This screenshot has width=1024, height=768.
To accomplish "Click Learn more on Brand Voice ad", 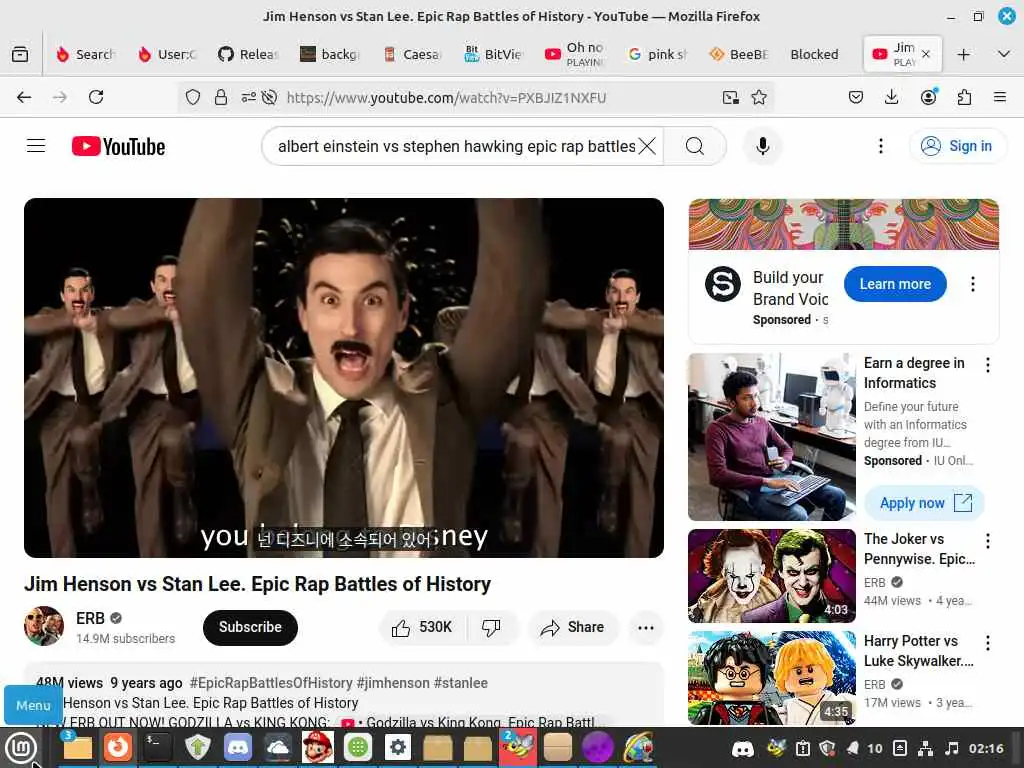I will pyautogui.click(x=895, y=284).
